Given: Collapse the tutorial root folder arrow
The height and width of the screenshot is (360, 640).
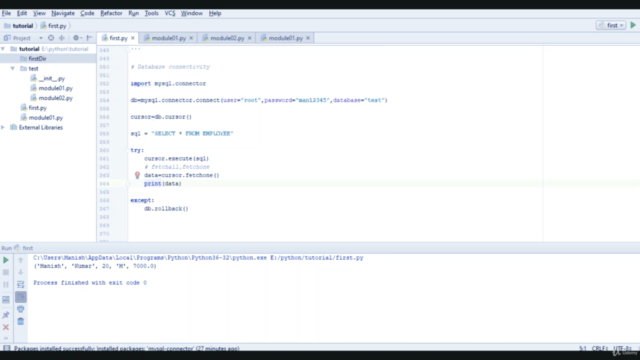Looking at the screenshot, I should [3, 49].
